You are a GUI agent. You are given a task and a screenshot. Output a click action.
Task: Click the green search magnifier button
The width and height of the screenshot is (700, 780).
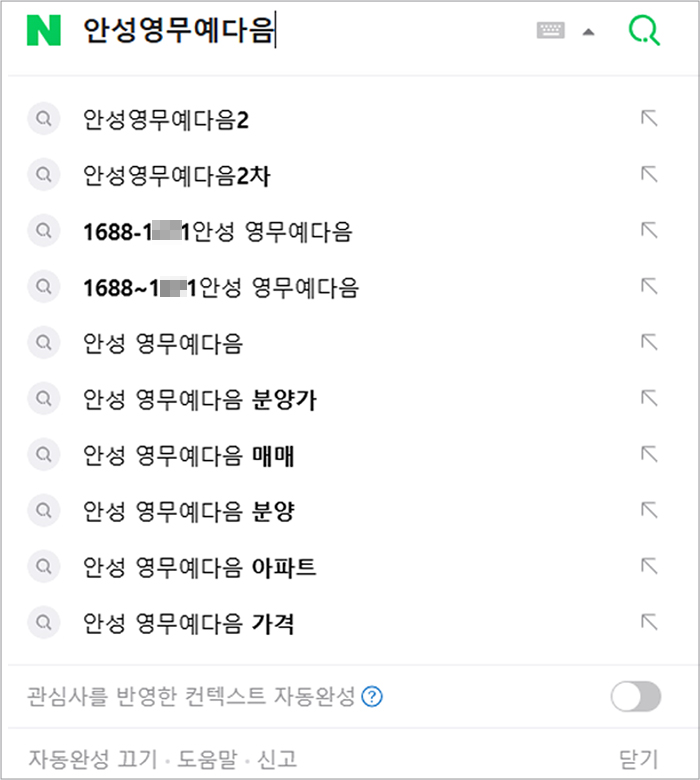click(644, 31)
